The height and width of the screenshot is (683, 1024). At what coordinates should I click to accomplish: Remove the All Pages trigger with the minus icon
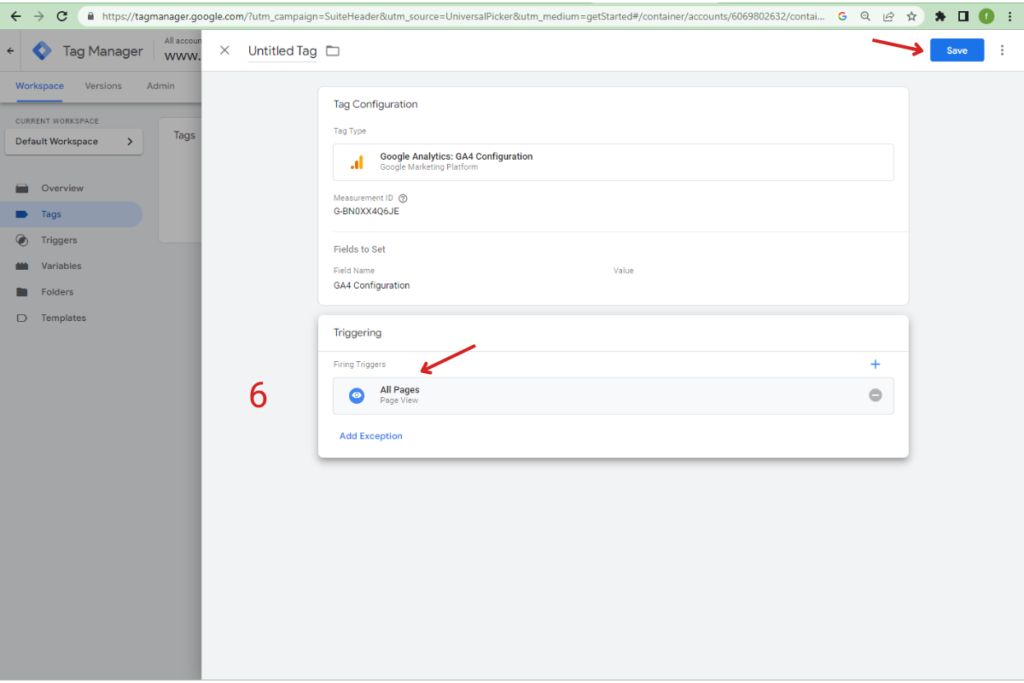point(876,395)
